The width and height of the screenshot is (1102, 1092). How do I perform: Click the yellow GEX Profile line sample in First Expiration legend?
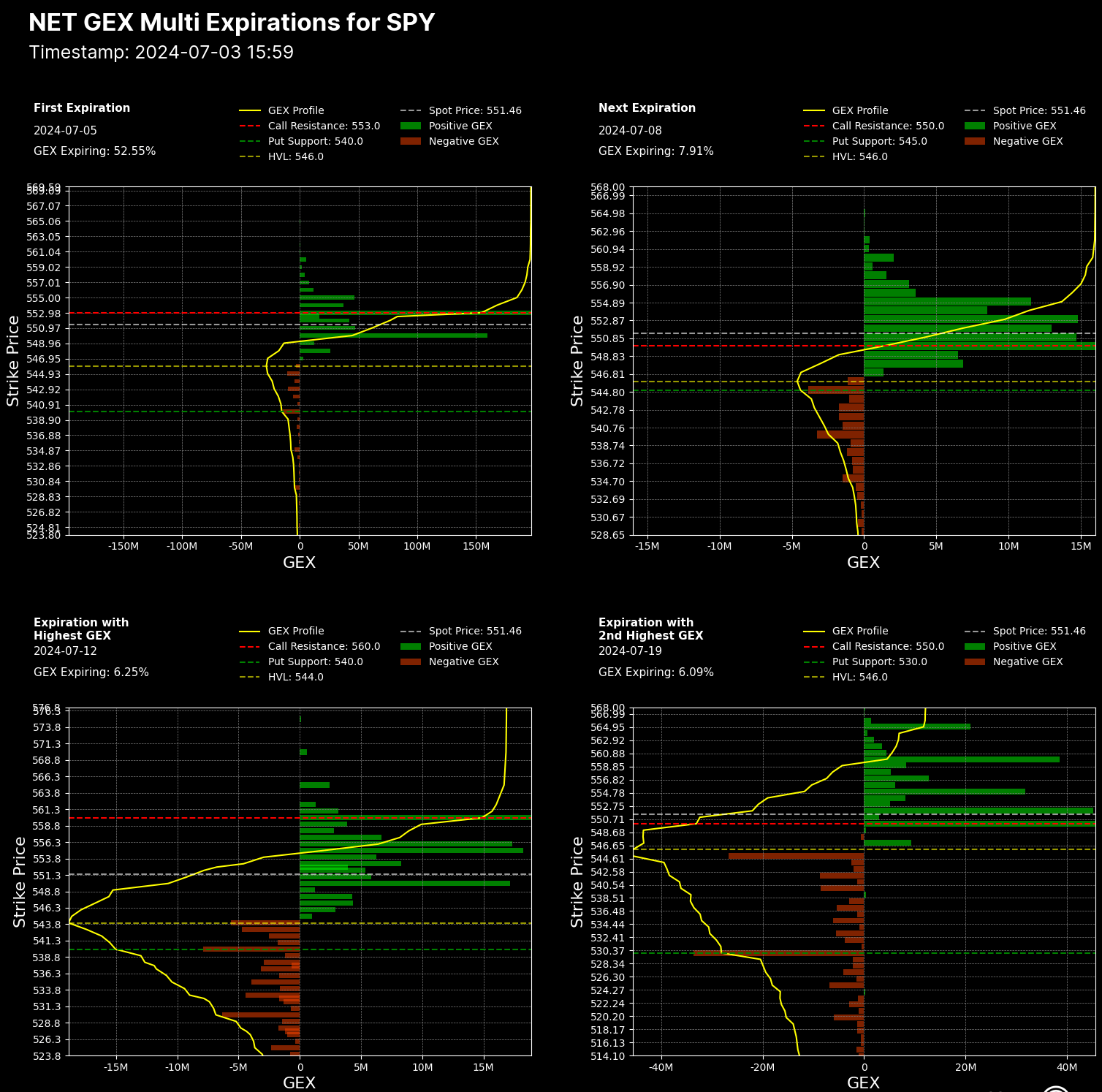point(249,111)
